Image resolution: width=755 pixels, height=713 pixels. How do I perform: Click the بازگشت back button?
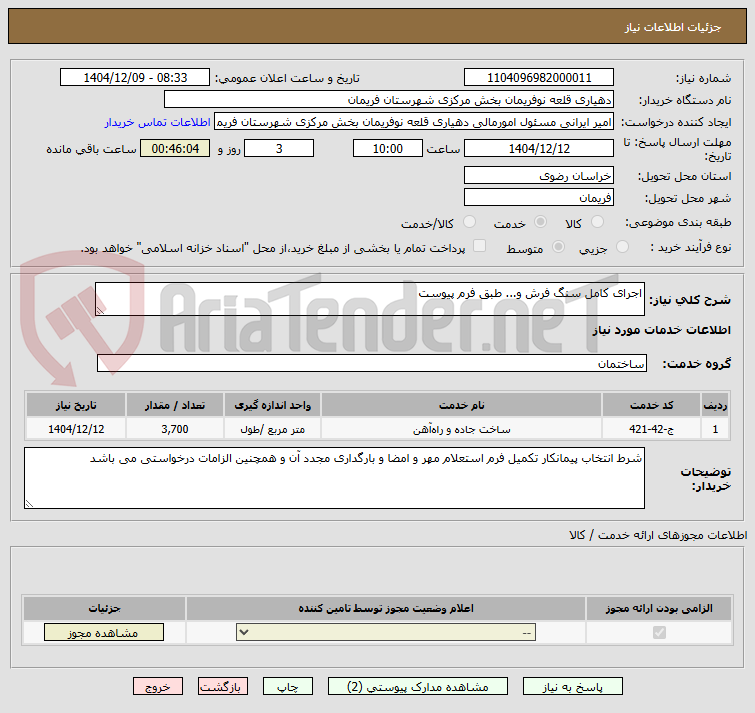point(222,687)
